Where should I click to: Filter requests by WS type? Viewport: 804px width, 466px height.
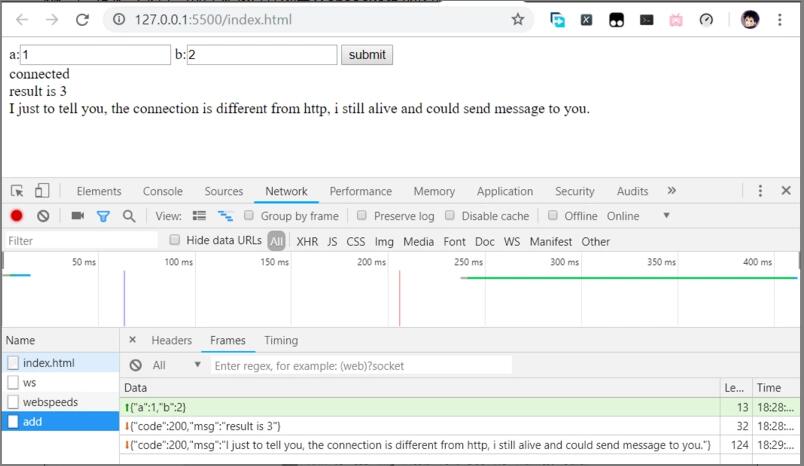(x=512, y=241)
